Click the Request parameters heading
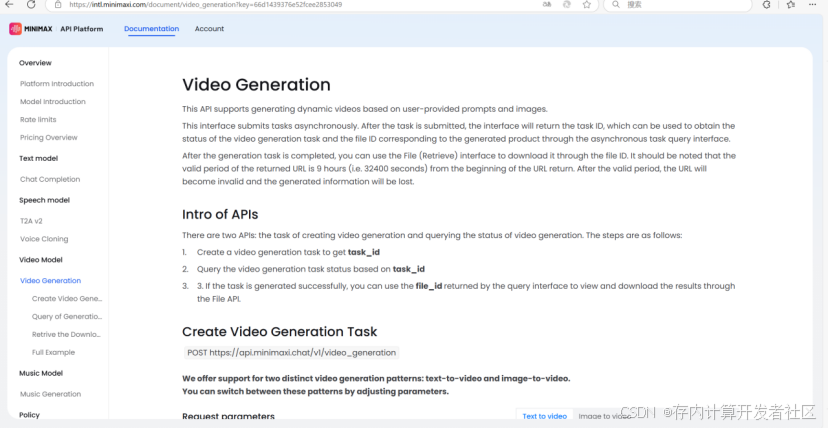This screenshot has width=828, height=428. coord(228,416)
